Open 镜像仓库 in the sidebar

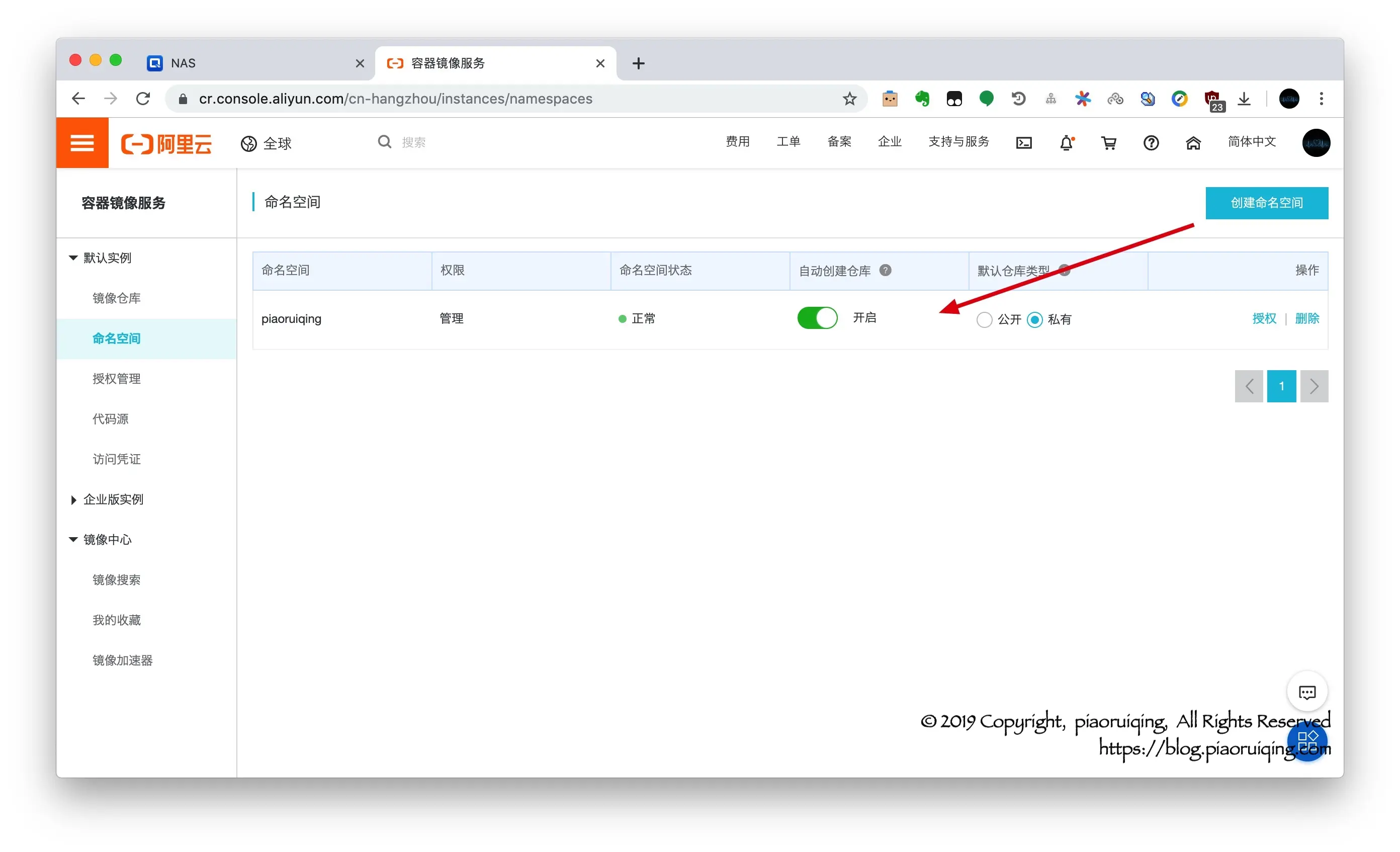point(117,298)
